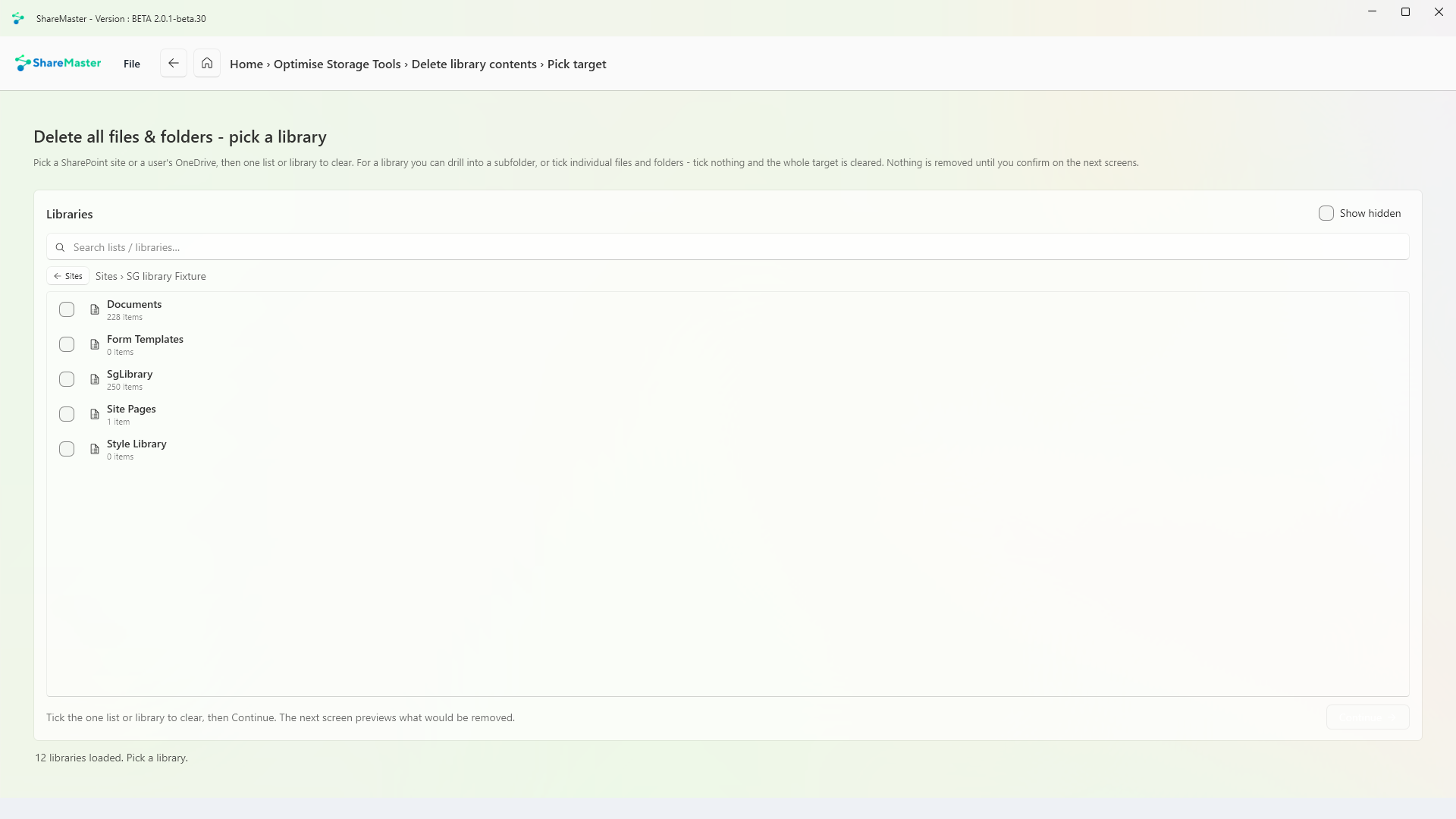The image size is (1456, 819).
Task: Click the ShareMaster title bar app icon
Action: [x=18, y=18]
